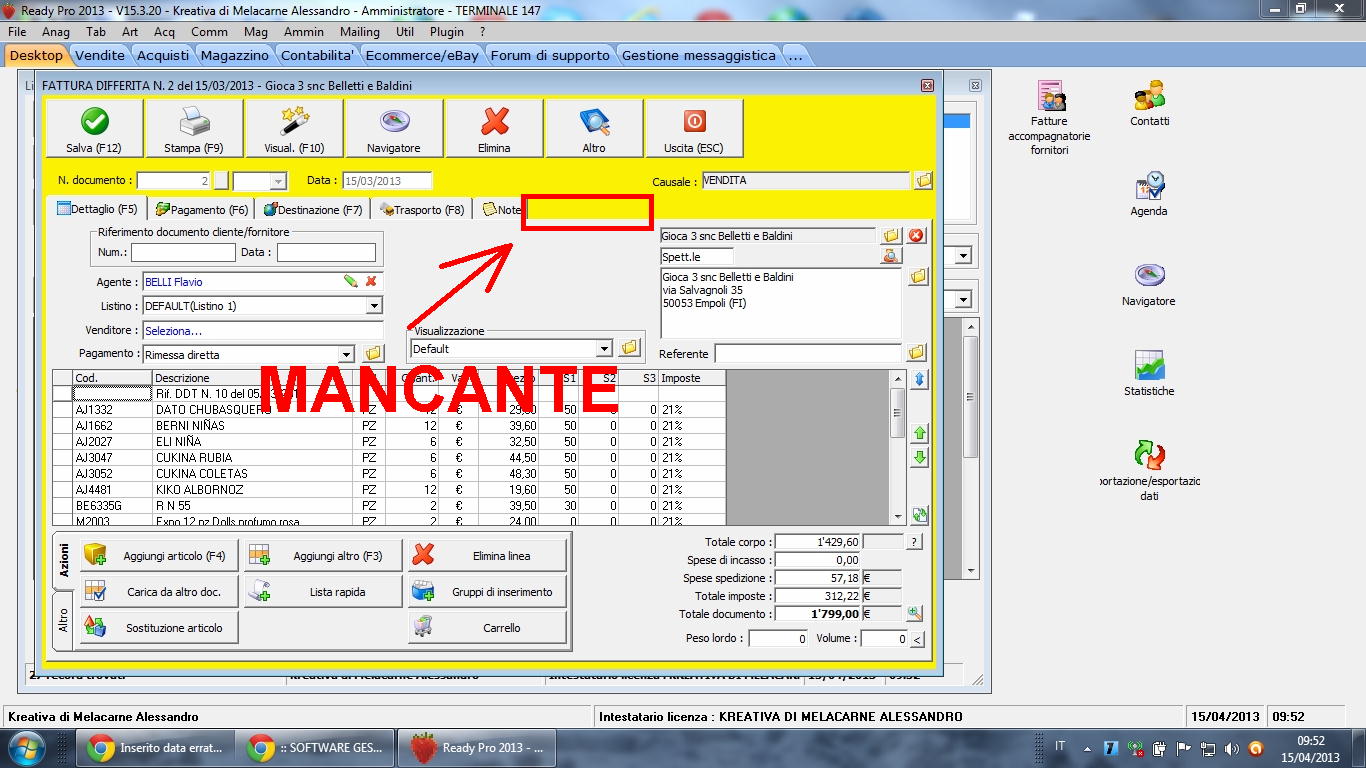Expand the Listino dropdown
Viewport: 1366px width, 768px height.
[374, 306]
